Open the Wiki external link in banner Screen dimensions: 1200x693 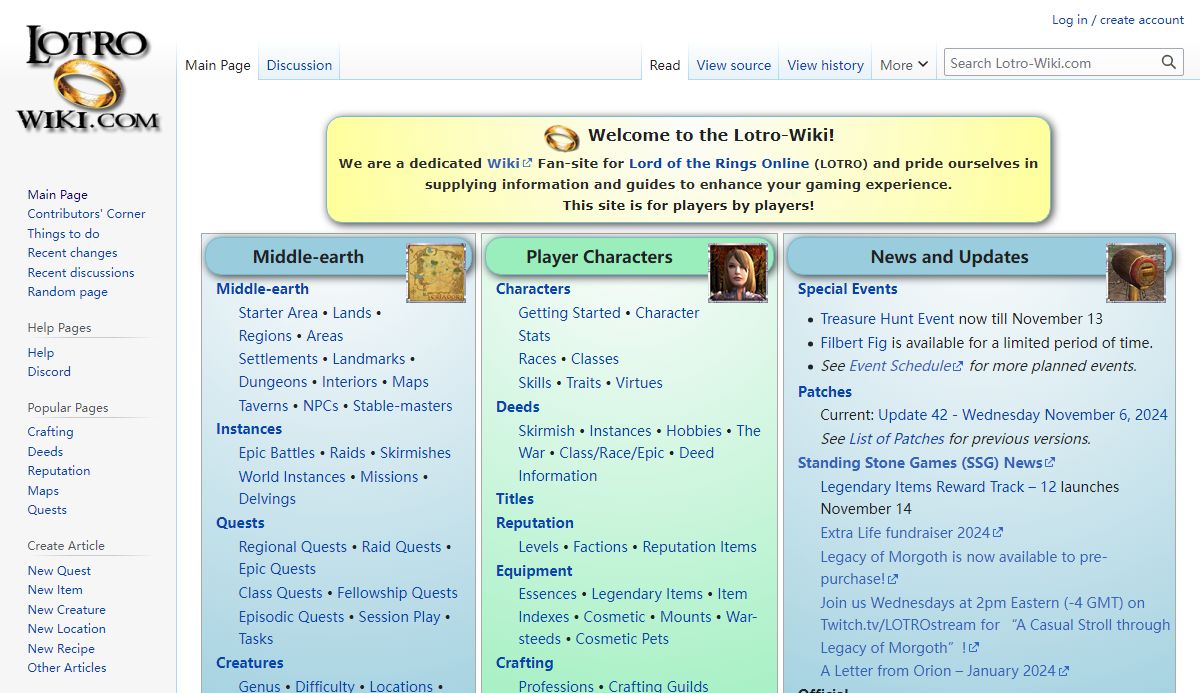pyautogui.click(x=509, y=163)
